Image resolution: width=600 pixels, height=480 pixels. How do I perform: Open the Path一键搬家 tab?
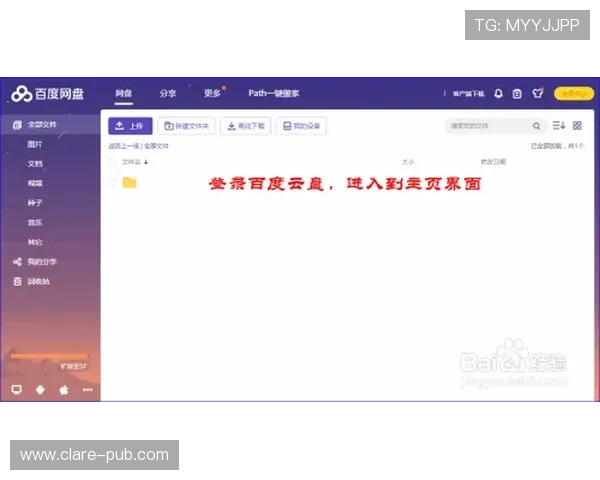(x=274, y=93)
